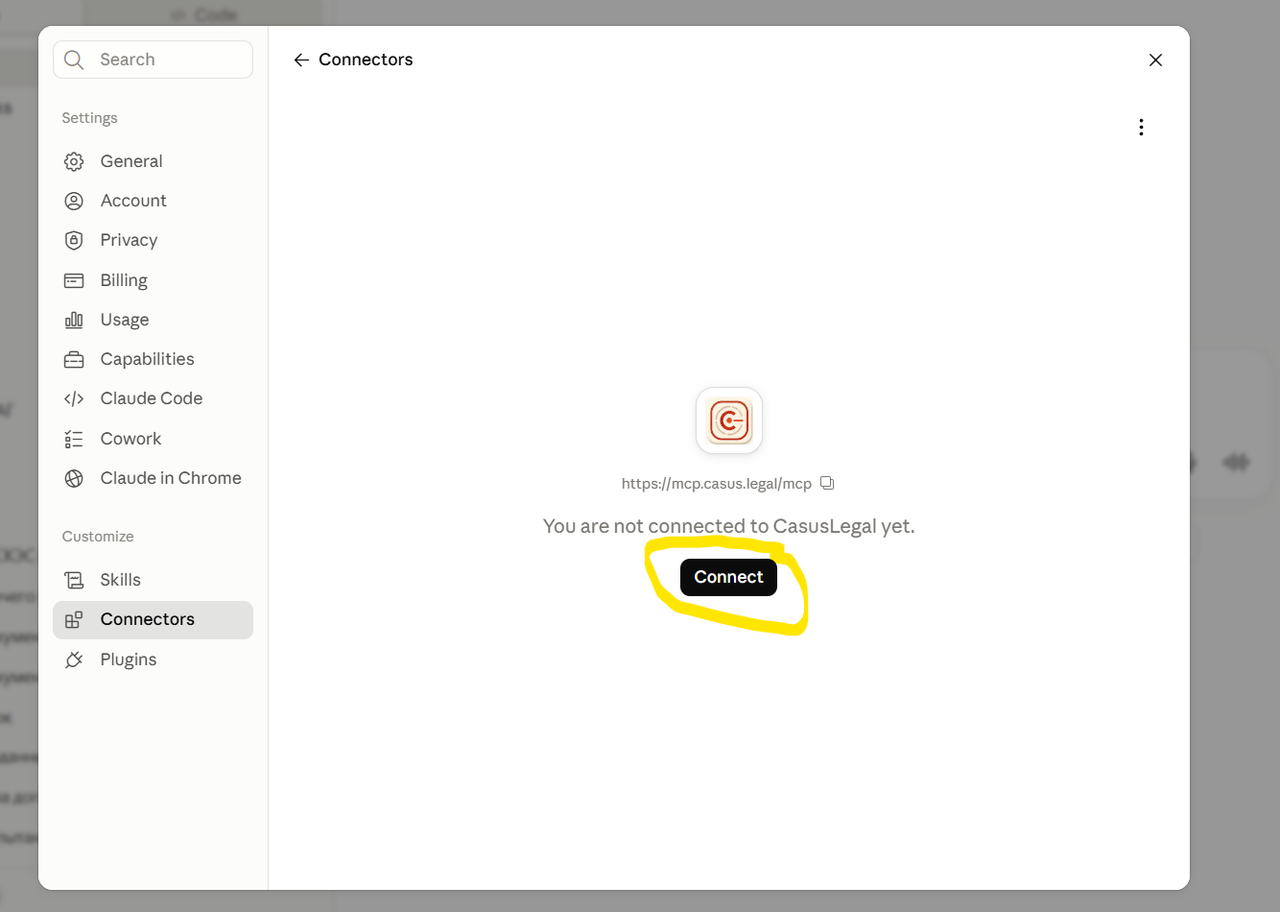Click the Billing card icon
This screenshot has width=1280, height=912.
pyautogui.click(x=74, y=281)
